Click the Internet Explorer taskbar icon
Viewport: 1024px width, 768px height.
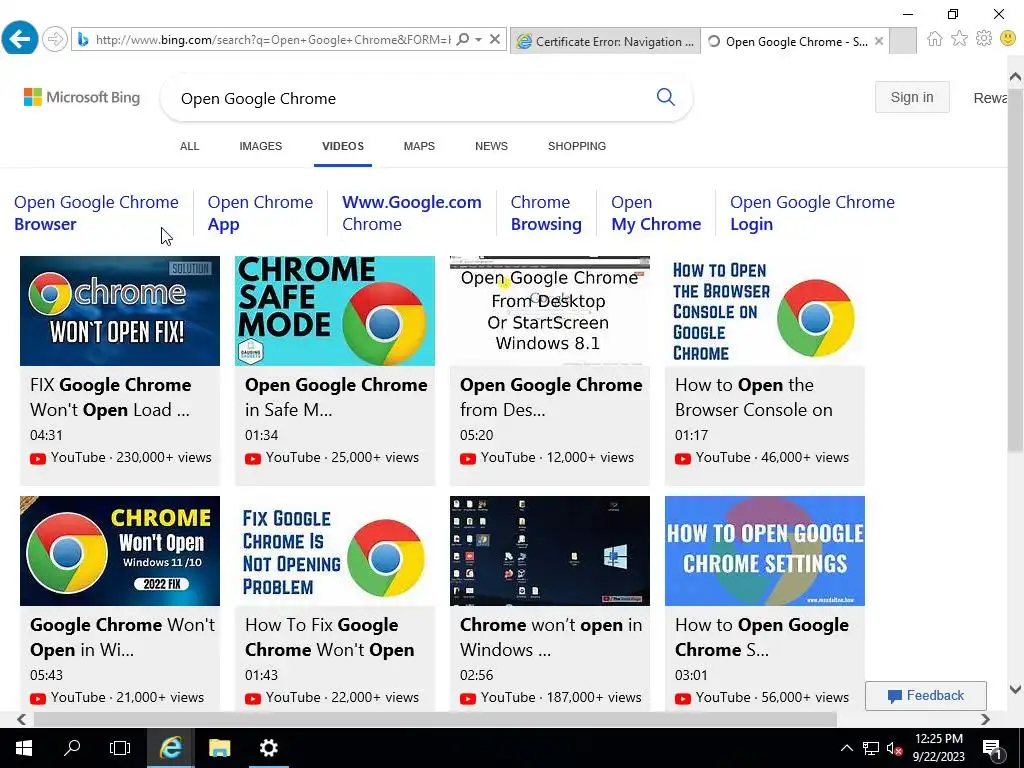tap(170, 748)
